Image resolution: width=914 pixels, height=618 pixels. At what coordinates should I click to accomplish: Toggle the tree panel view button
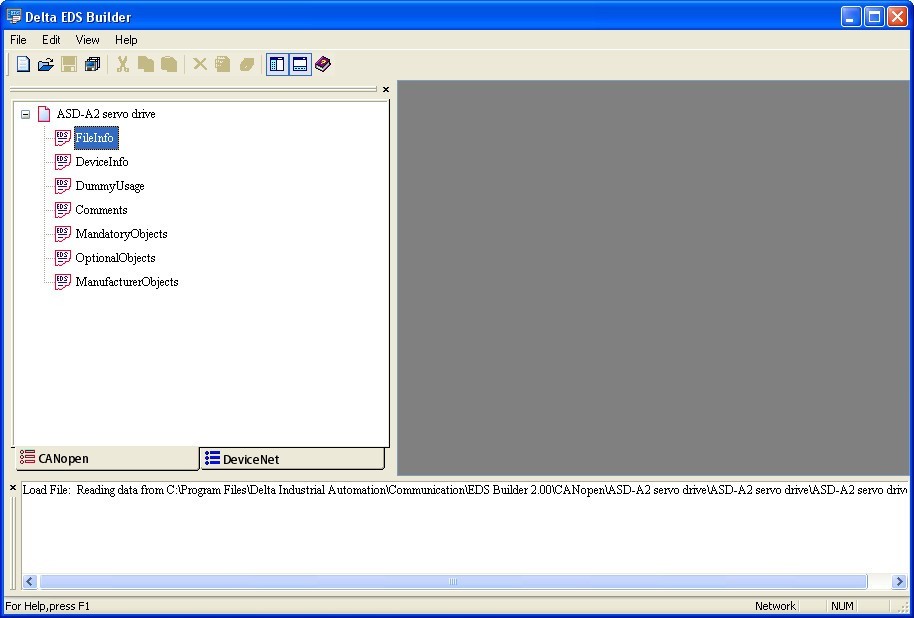(277, 64)
